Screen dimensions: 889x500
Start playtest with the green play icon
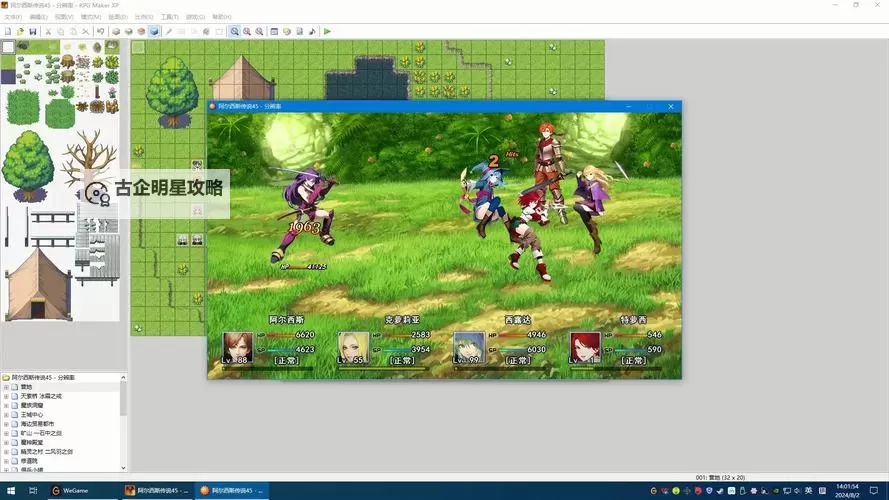pos(327,32)
